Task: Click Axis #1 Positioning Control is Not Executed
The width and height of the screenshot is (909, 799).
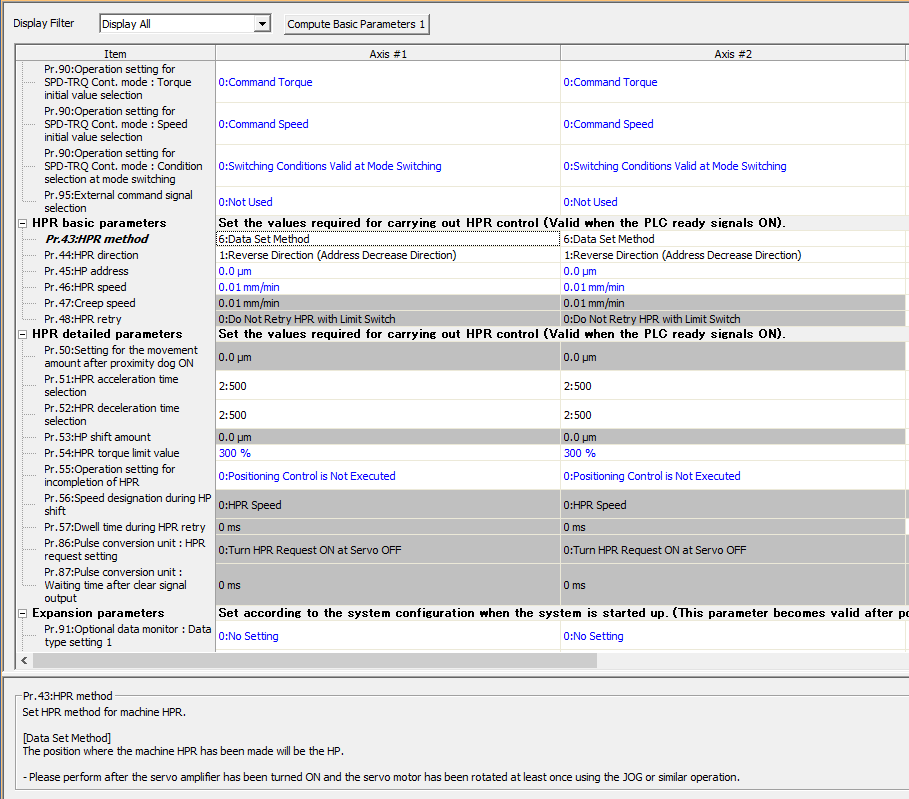Action: click(x=388, y=476)
